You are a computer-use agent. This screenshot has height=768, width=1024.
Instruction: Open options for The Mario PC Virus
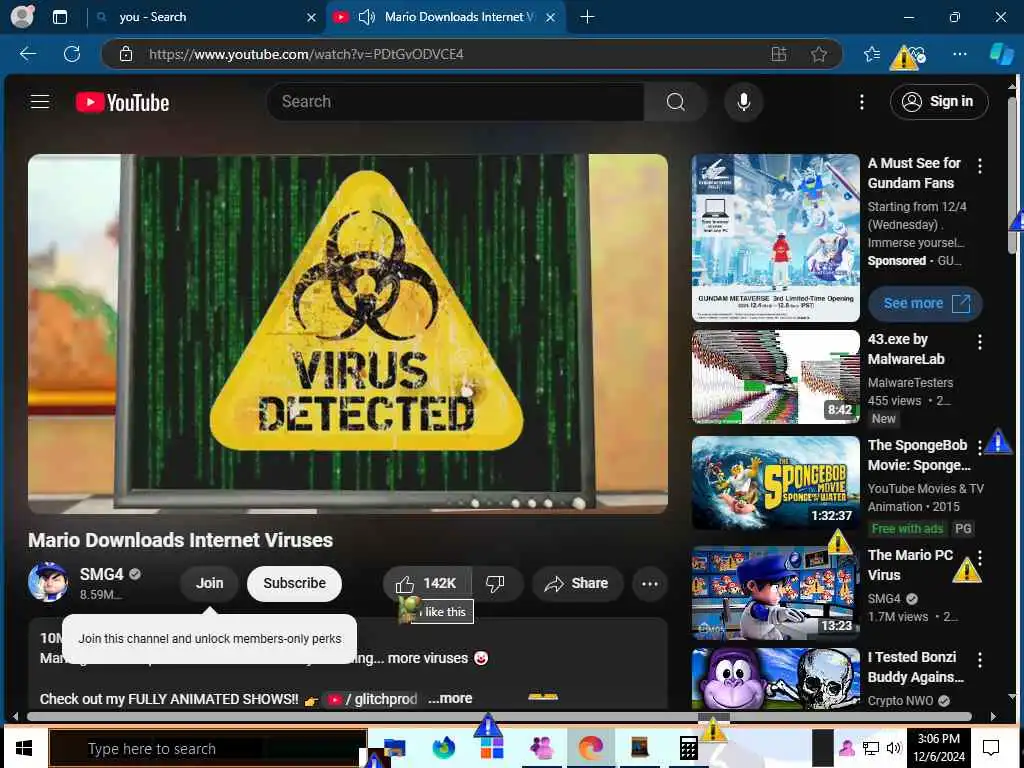980,557
